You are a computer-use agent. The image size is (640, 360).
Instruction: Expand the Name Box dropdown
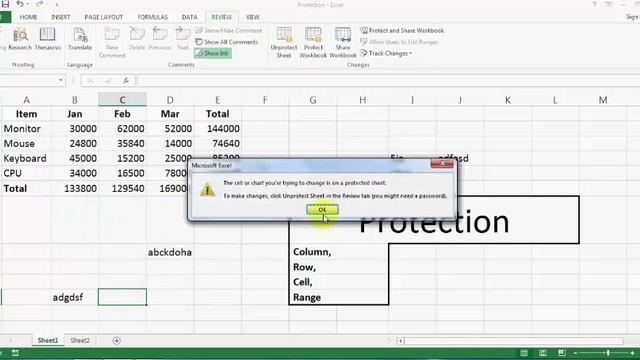61,80
